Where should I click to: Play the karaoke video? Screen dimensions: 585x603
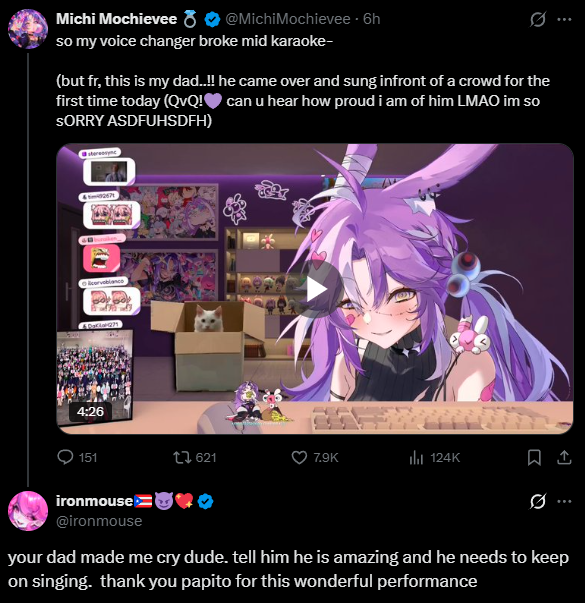(317, 290)
